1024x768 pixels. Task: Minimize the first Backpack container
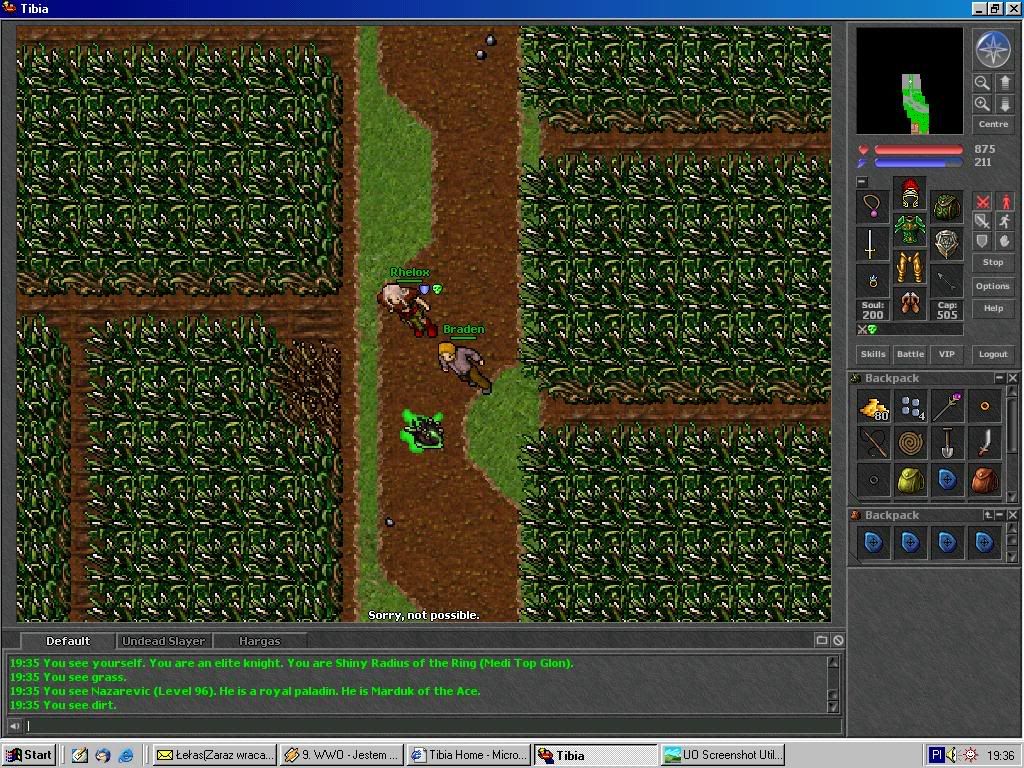pos(999,378)
